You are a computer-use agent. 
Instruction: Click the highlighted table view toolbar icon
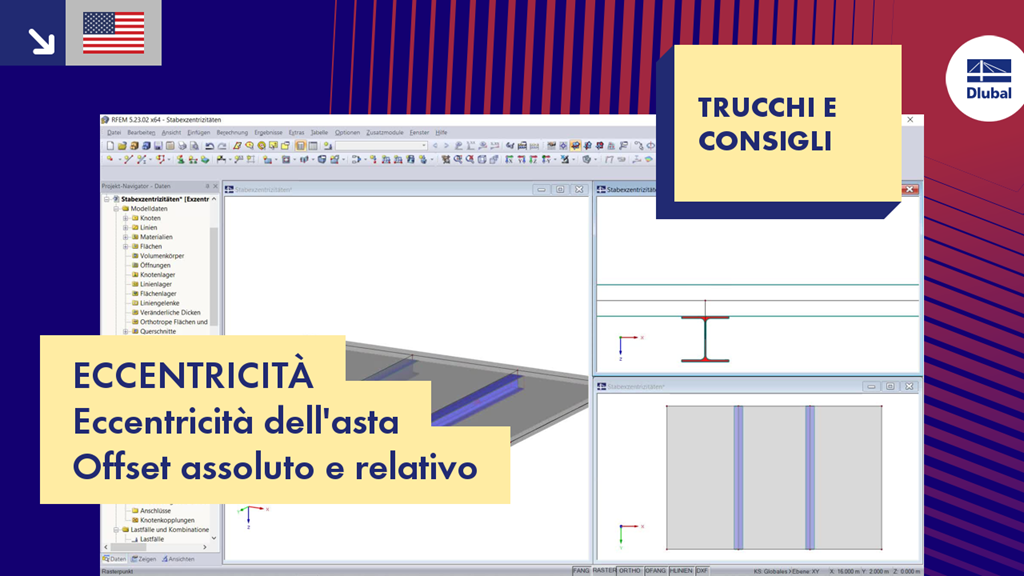(x=300, y=146)
